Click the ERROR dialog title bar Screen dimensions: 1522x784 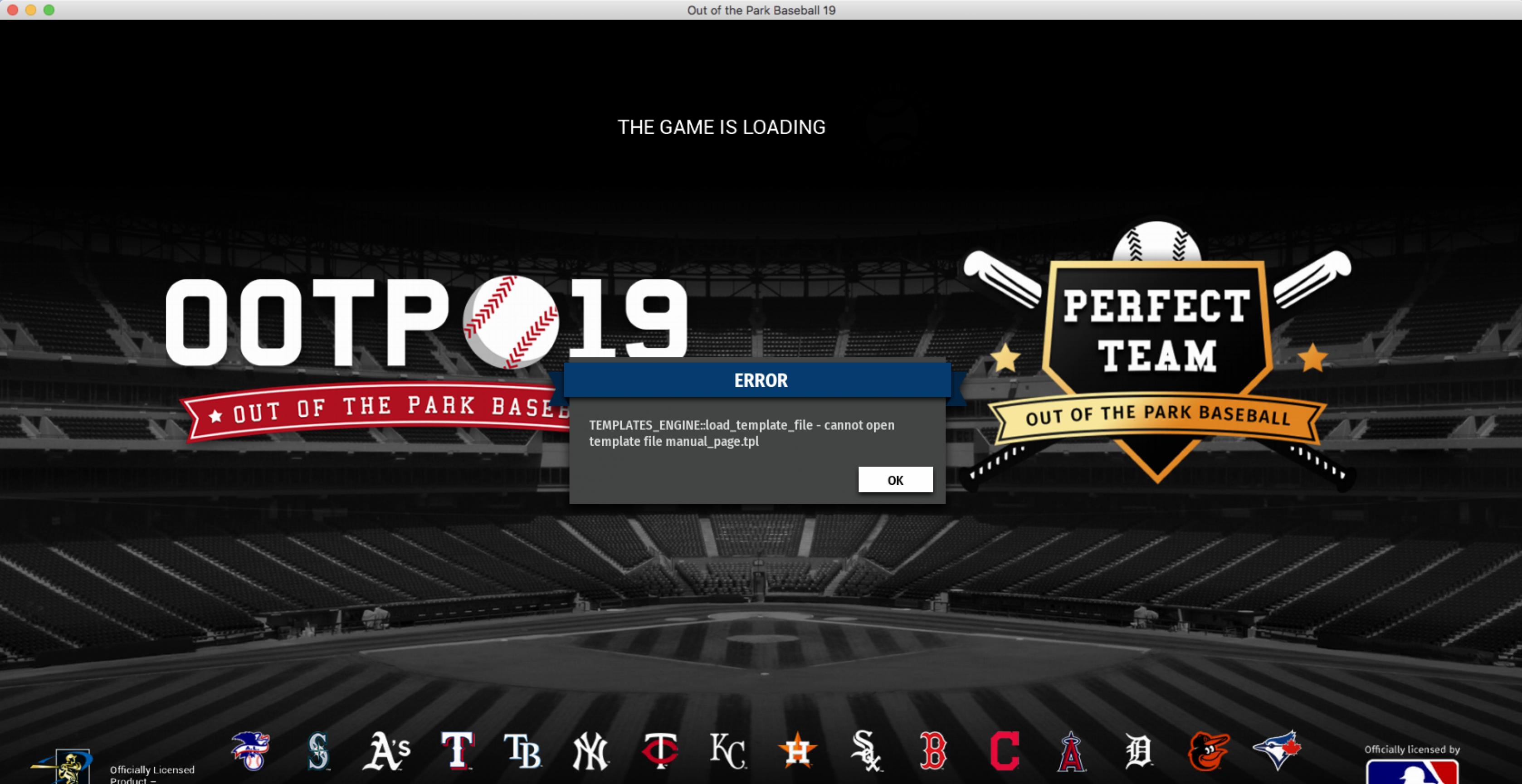(757, 380)
